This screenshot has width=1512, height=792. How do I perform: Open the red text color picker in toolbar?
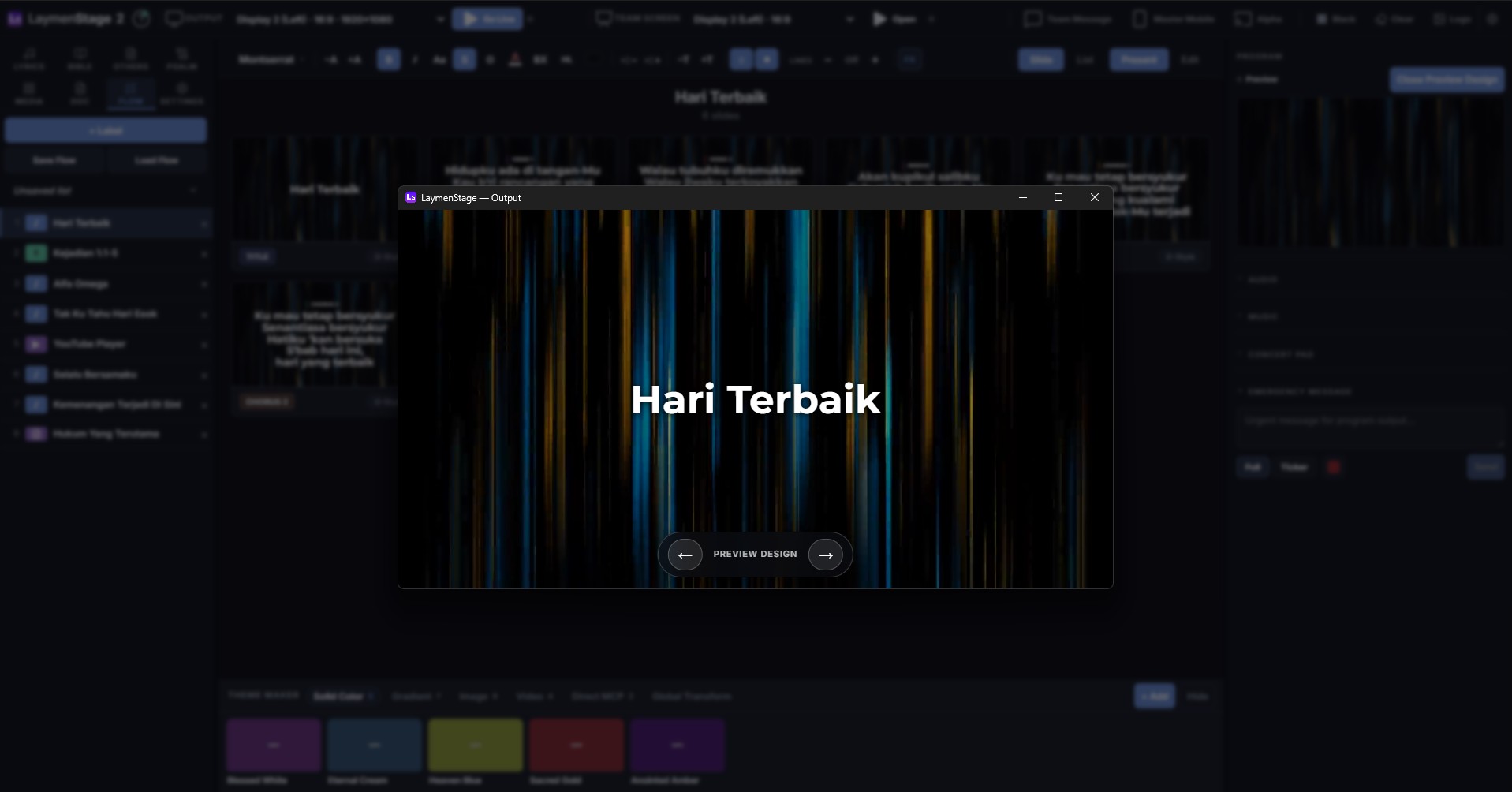(515, 59)
